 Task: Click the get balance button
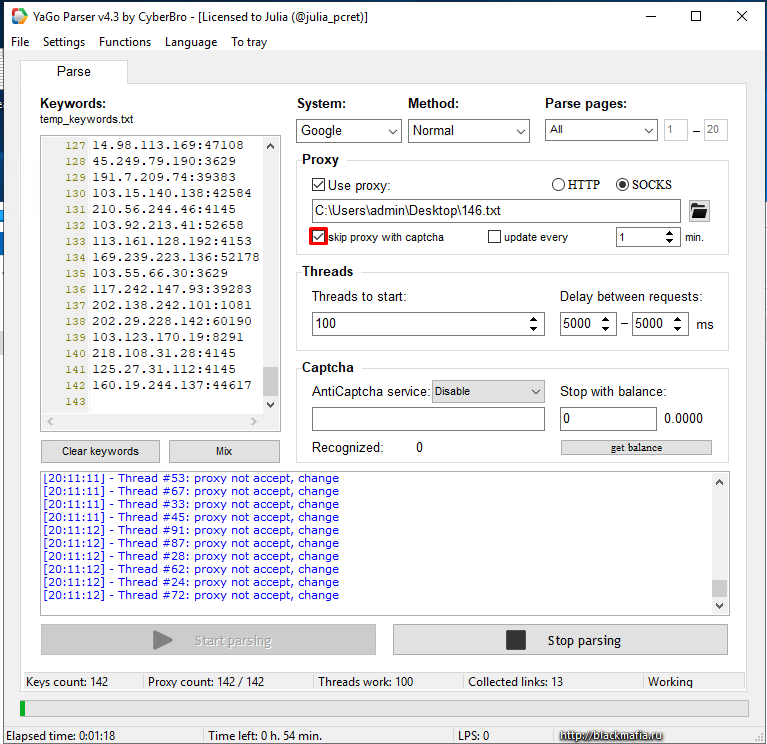[636, 447]
